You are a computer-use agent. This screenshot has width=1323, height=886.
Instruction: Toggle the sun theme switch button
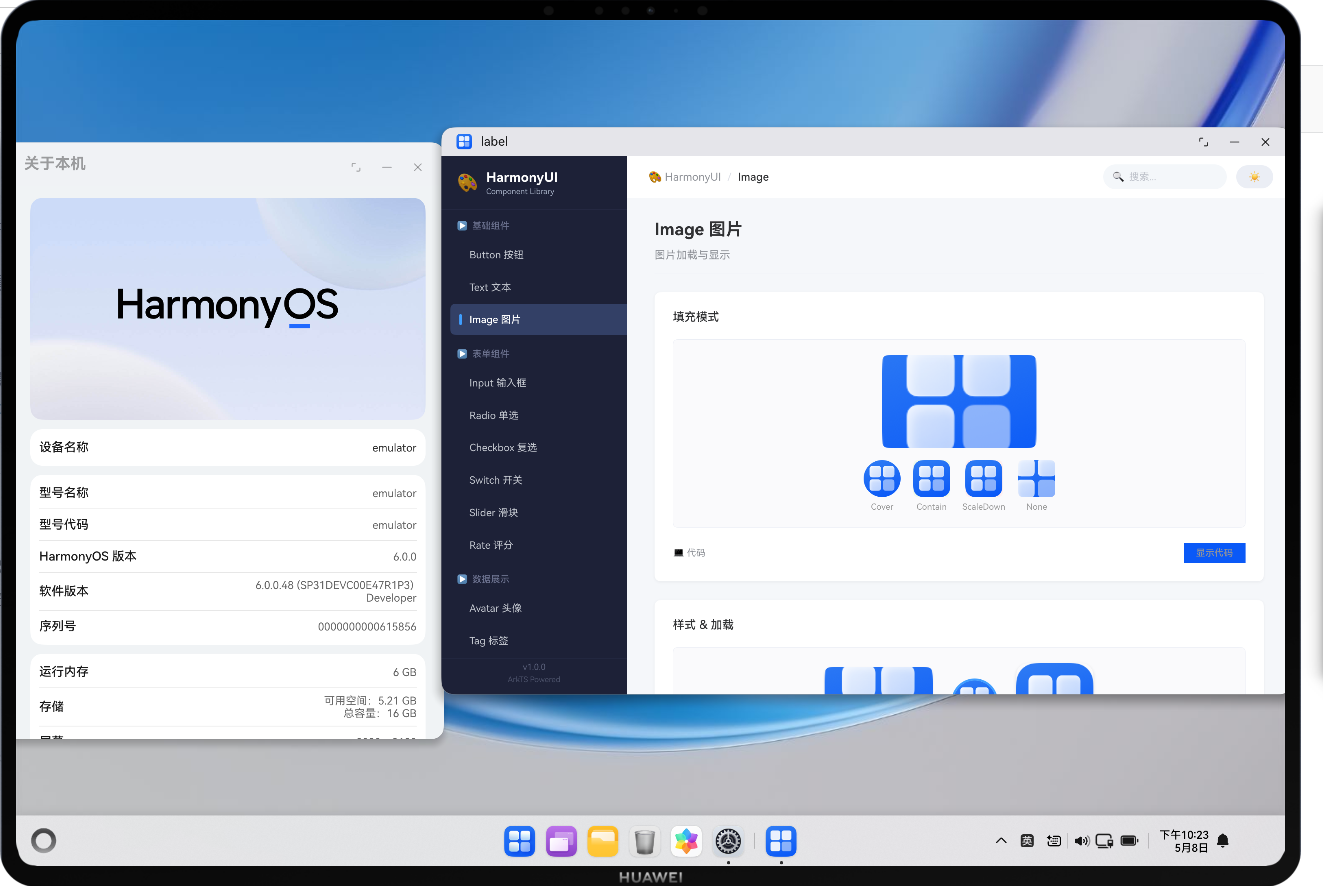tap(1254, 177)
